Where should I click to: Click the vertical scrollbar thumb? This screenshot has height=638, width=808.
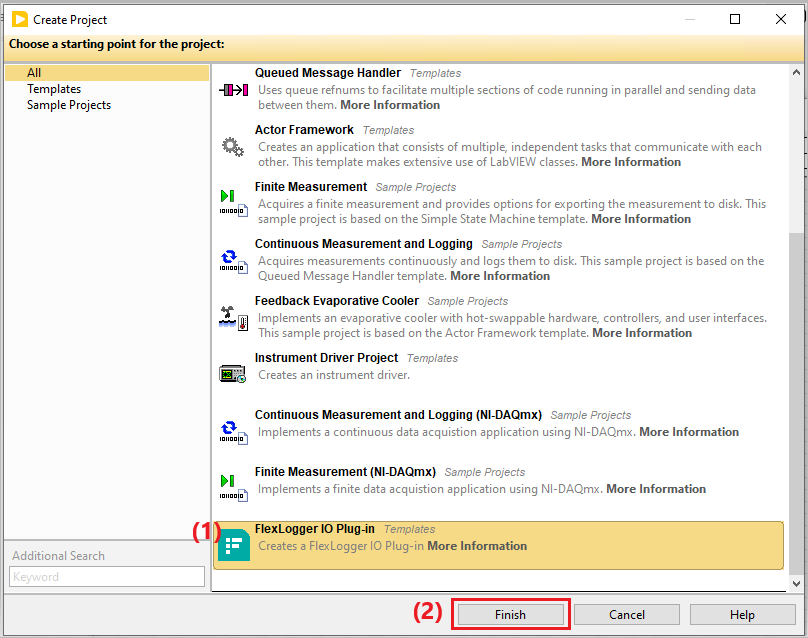(796, 404)
